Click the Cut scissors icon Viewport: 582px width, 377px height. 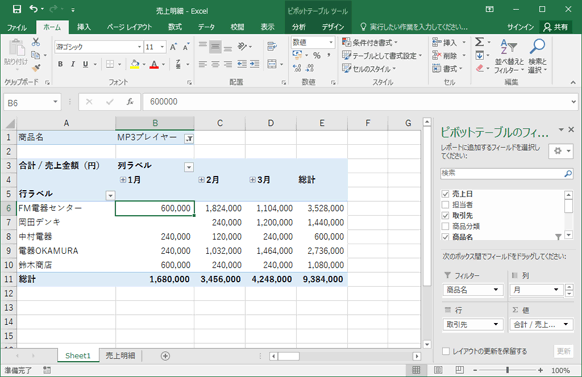point(36,42)
